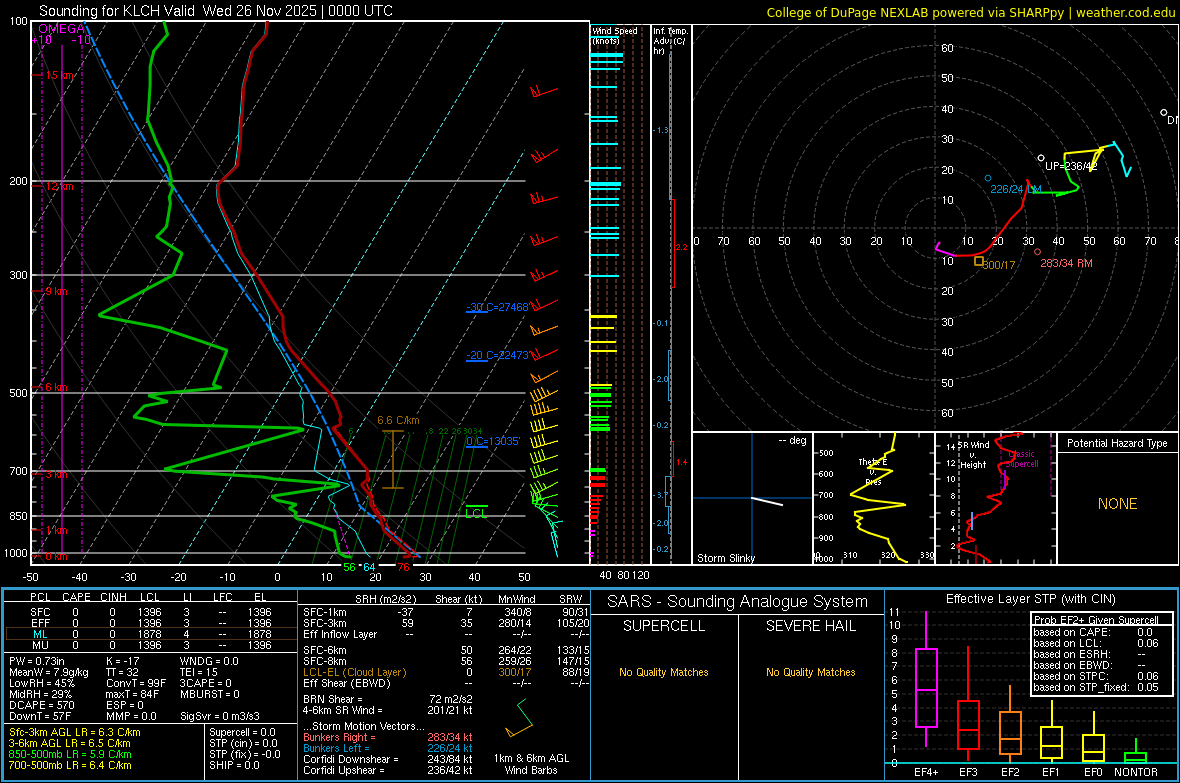The height and width of the screenshot is (783, 1180).
Task: Click the "ConvT = 99F" value
Action: point(136,683)
